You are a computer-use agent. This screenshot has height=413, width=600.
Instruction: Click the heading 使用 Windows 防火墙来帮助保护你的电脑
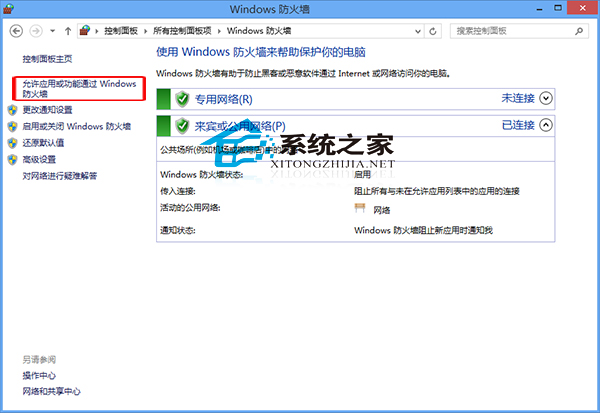261,52
